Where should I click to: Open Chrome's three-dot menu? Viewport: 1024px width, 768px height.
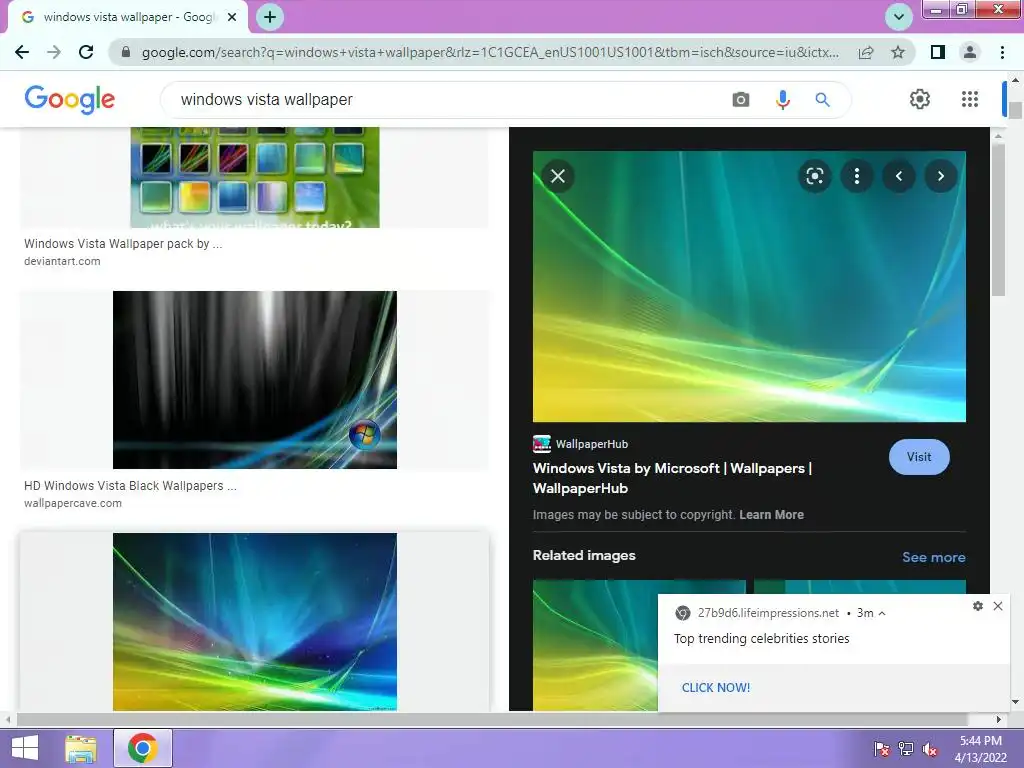click(x=1002, y=52)
